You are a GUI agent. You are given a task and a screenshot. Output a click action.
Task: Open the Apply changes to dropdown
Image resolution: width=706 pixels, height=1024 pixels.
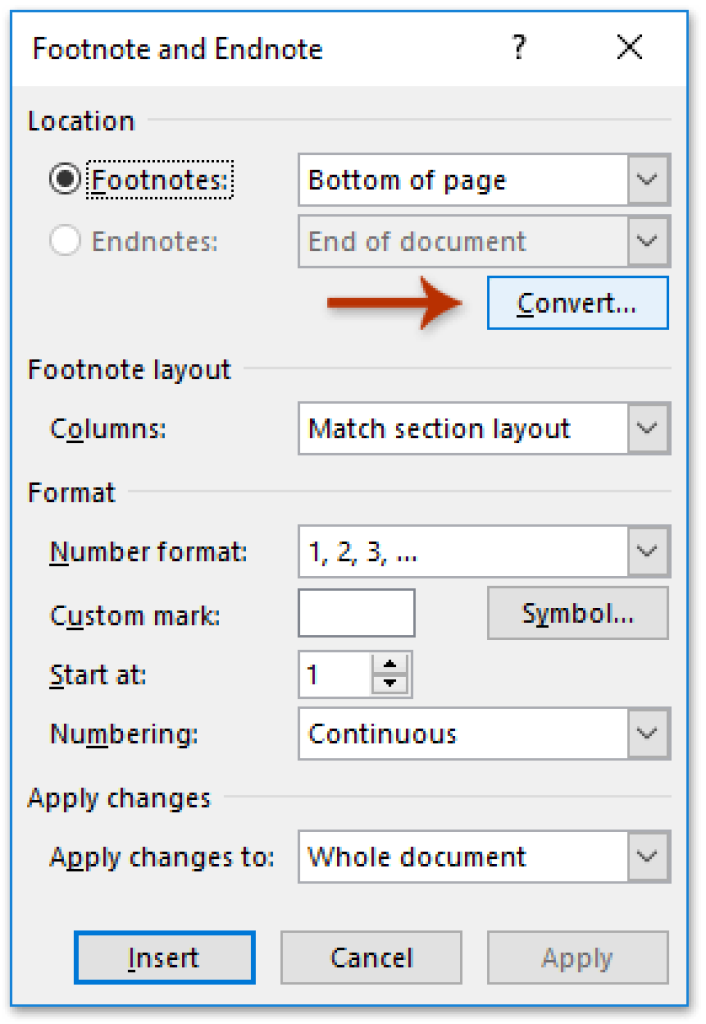click(x=648, y=857)
